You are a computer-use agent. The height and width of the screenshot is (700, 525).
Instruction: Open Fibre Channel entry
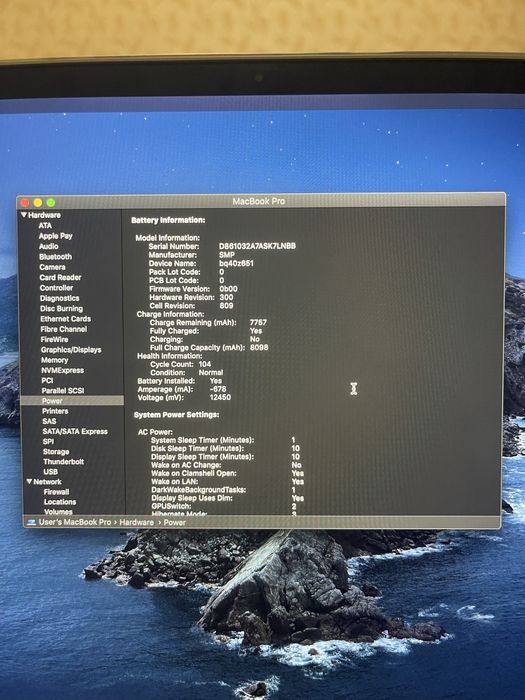point(64,329)
